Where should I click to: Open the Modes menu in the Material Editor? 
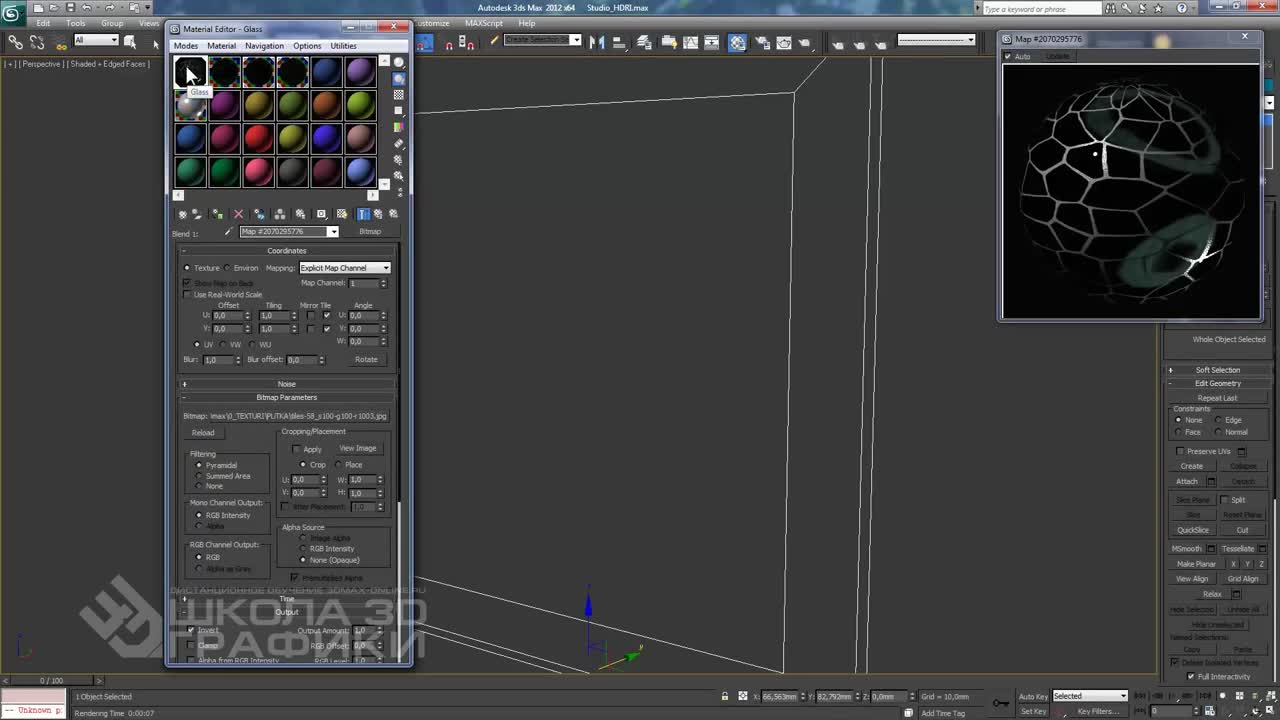coord(186,46)
